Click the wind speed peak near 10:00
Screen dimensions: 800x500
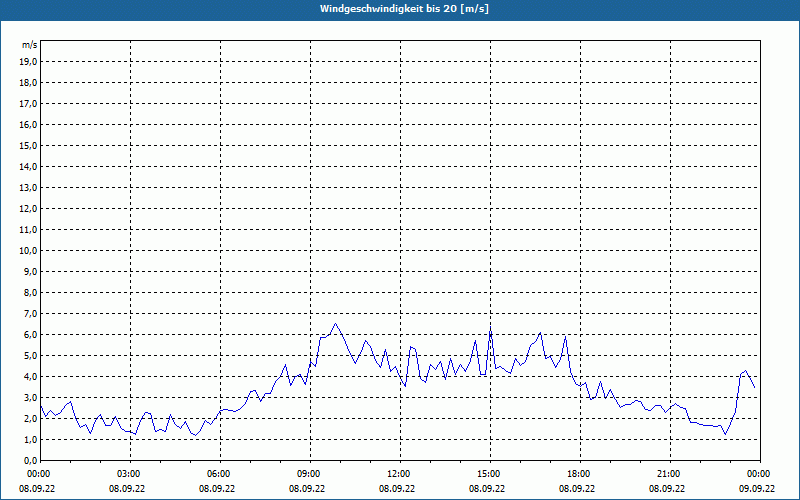335,323
